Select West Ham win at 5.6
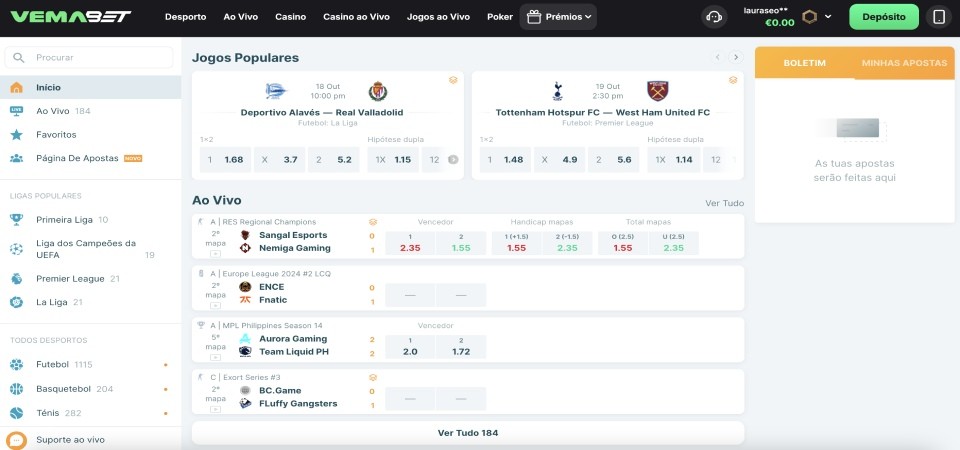 pyautogui.click(x=613, y=160)
